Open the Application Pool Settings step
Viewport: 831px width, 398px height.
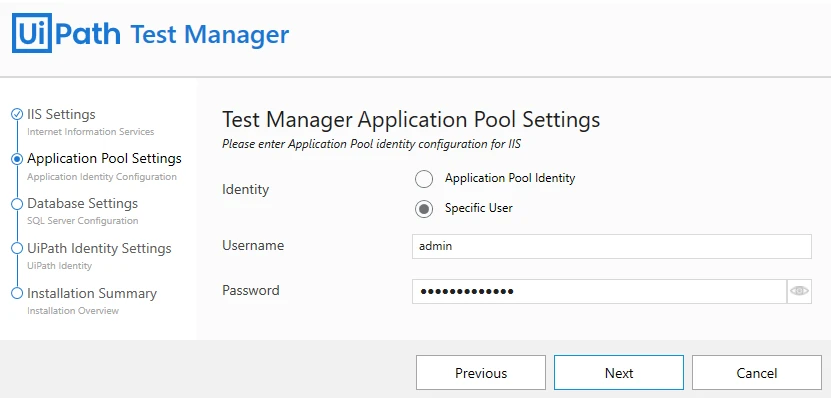(104, 158)
